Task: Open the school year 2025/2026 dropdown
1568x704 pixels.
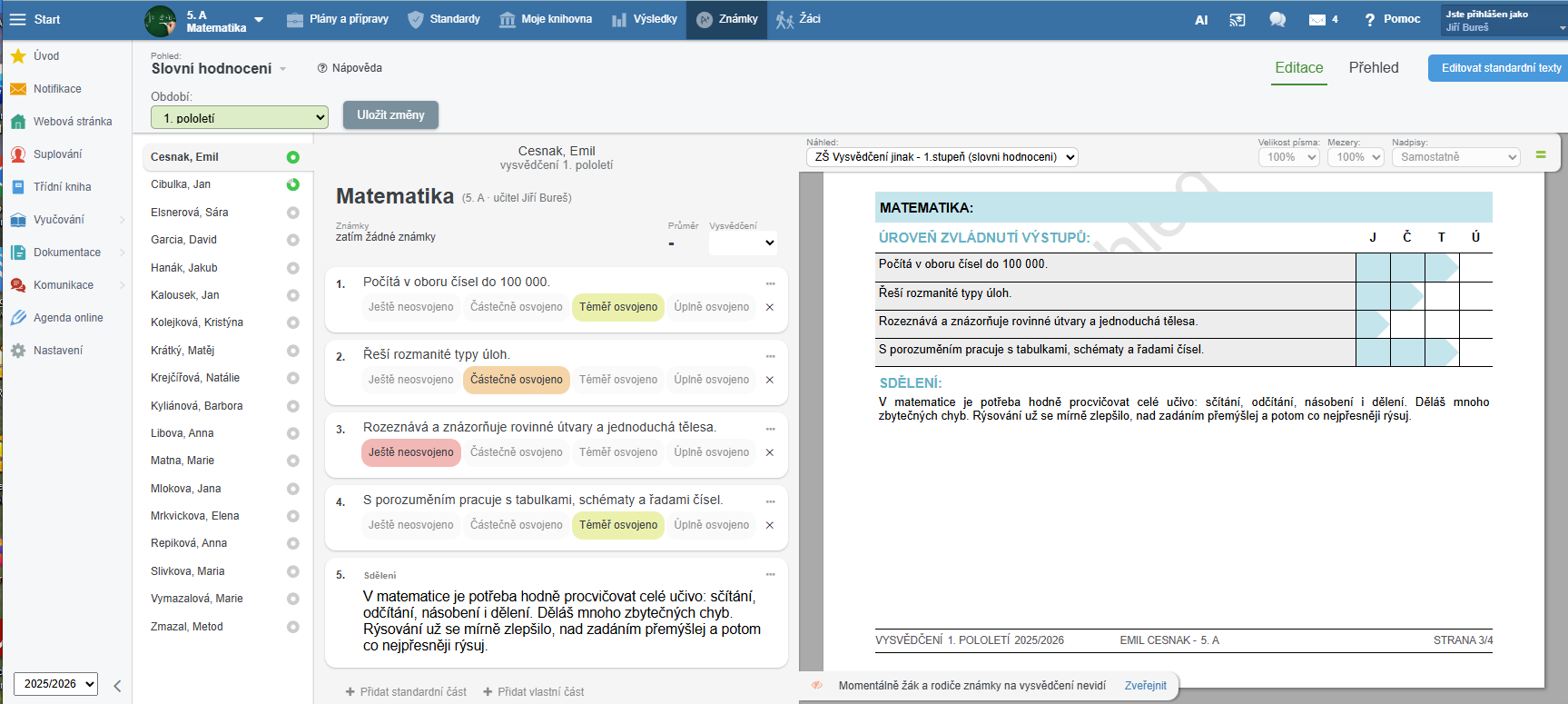Action: [56, 684]
